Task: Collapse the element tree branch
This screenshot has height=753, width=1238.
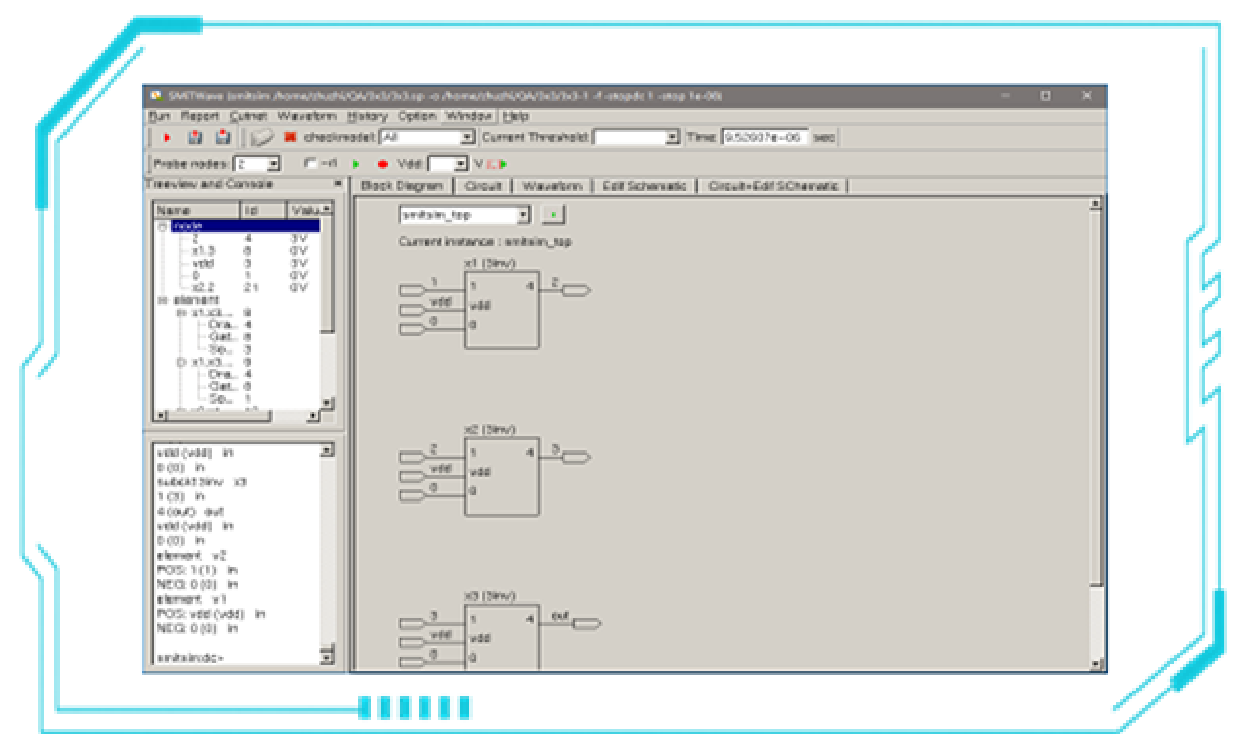Action: (x=162, y=300)
